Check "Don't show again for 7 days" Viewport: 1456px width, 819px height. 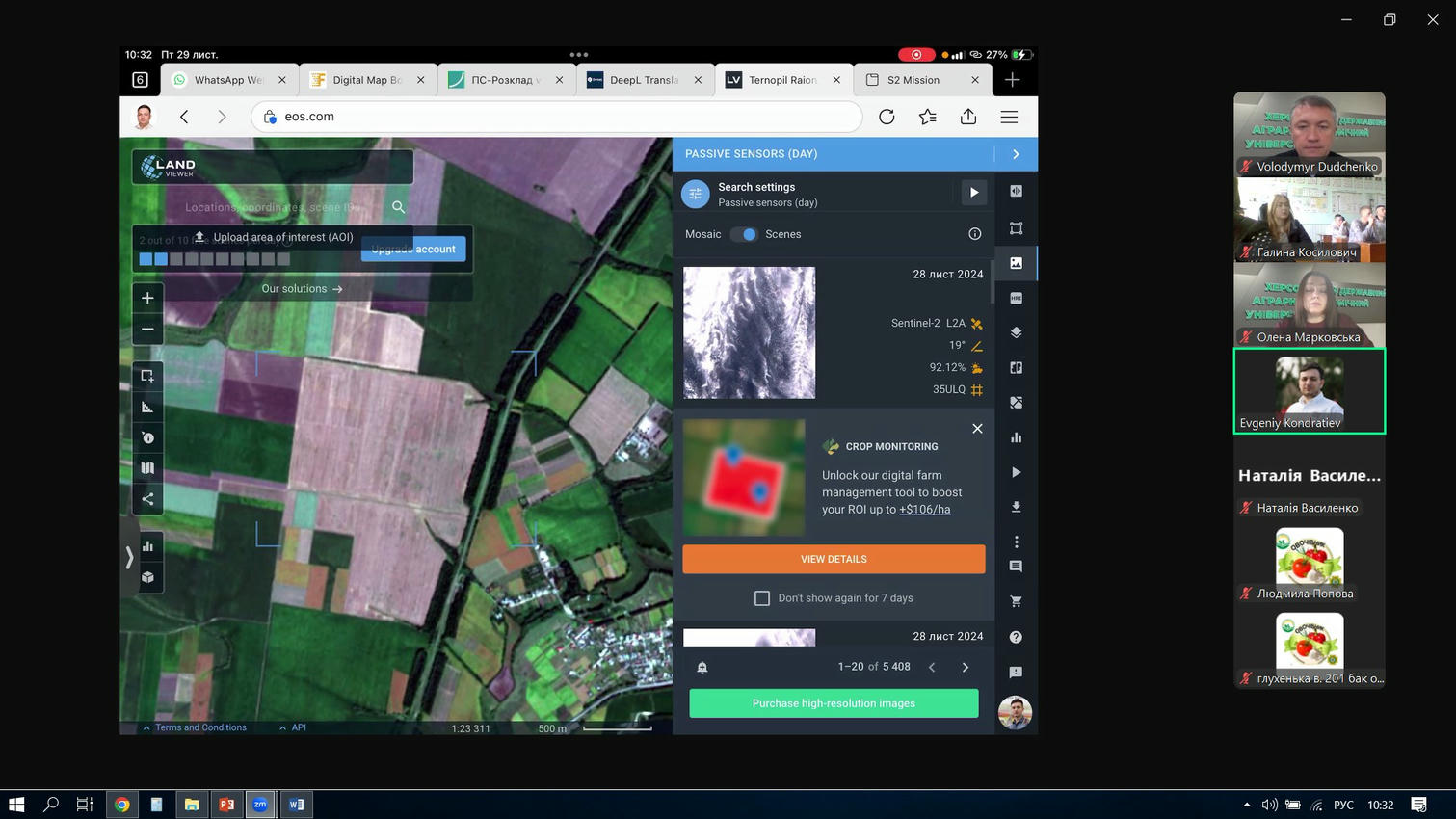pyautogui.click(x=762, y=598)
